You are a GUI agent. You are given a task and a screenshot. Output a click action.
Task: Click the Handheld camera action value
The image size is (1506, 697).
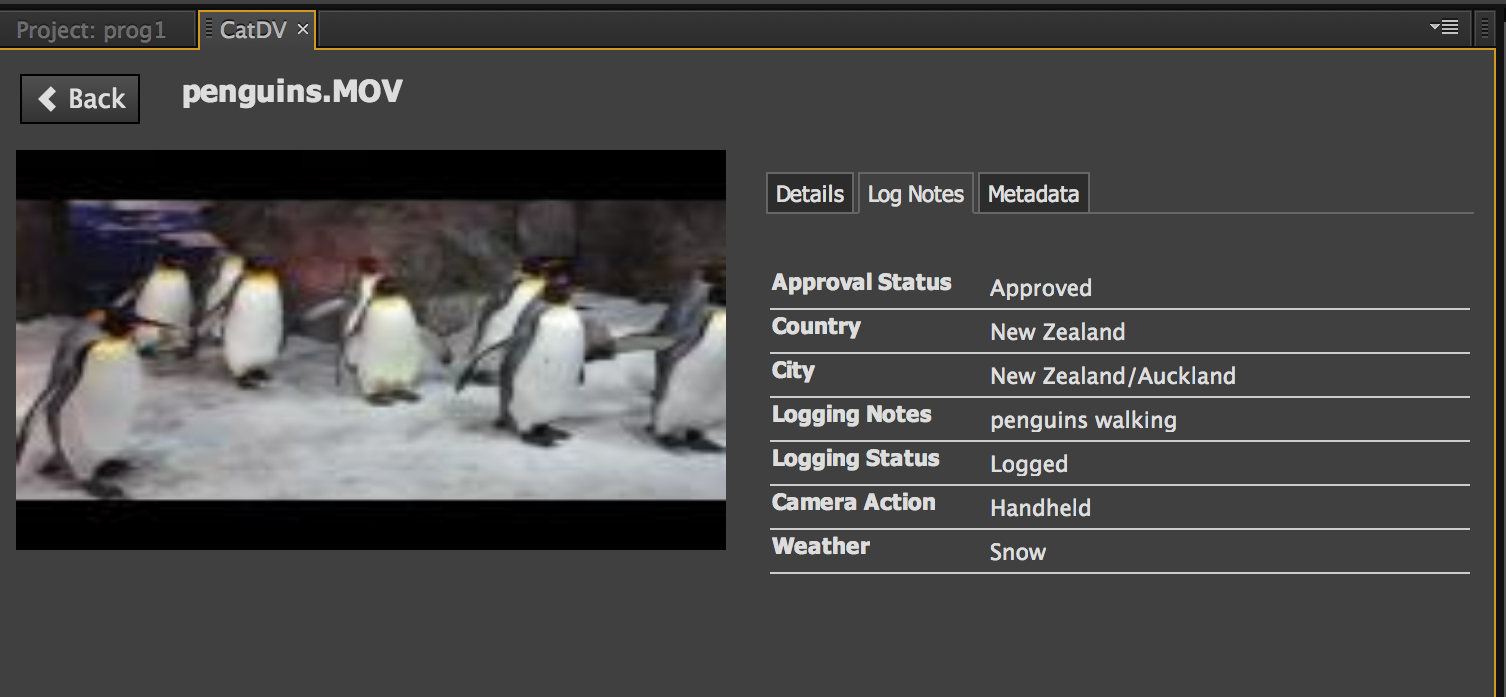point(1040,508)
